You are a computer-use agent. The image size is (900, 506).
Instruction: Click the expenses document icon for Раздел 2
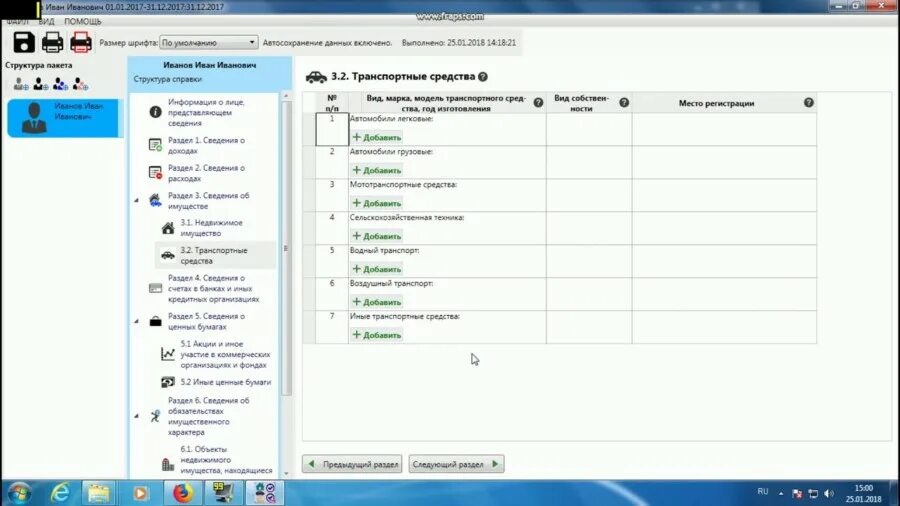click(x=155, y=173)
